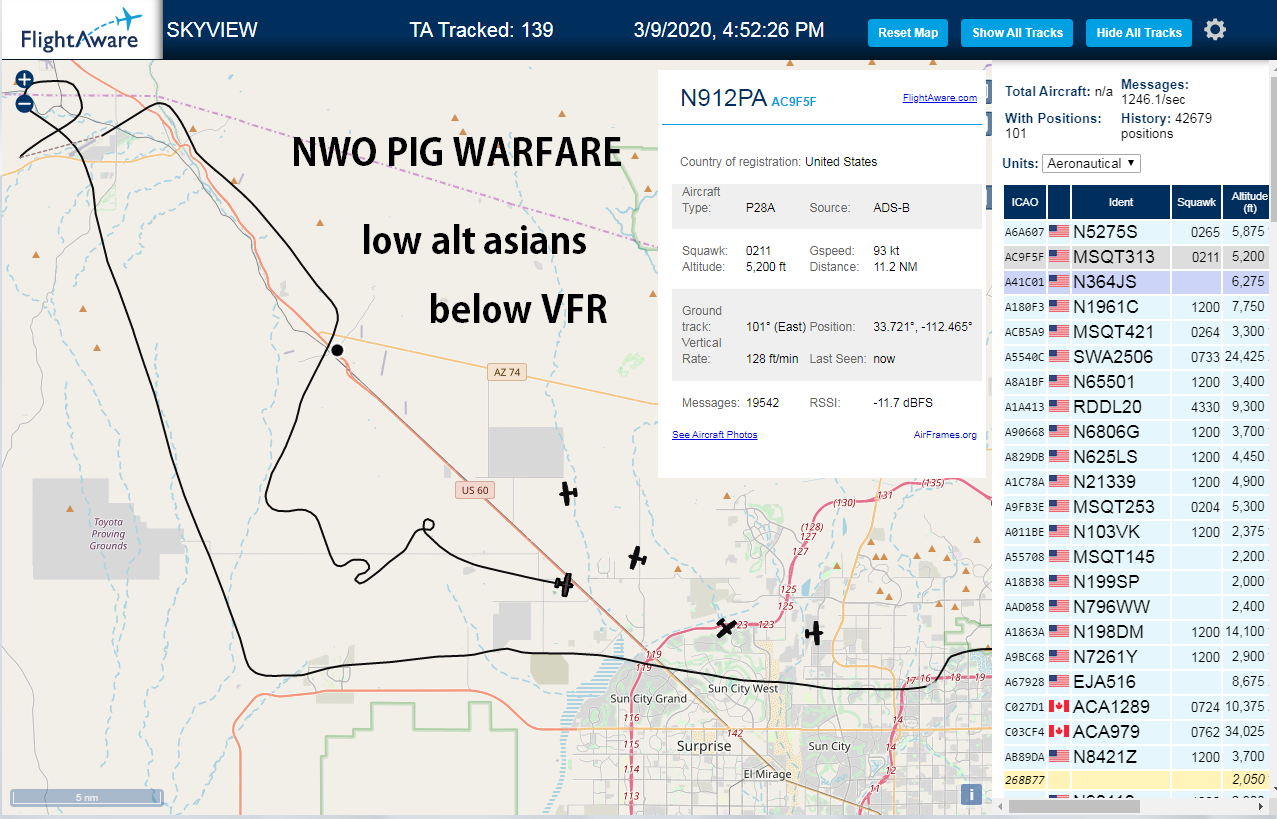This screenshot has height=819, width=1277.
Task: Click the FlightAware logo
Action: coord(81,30)
